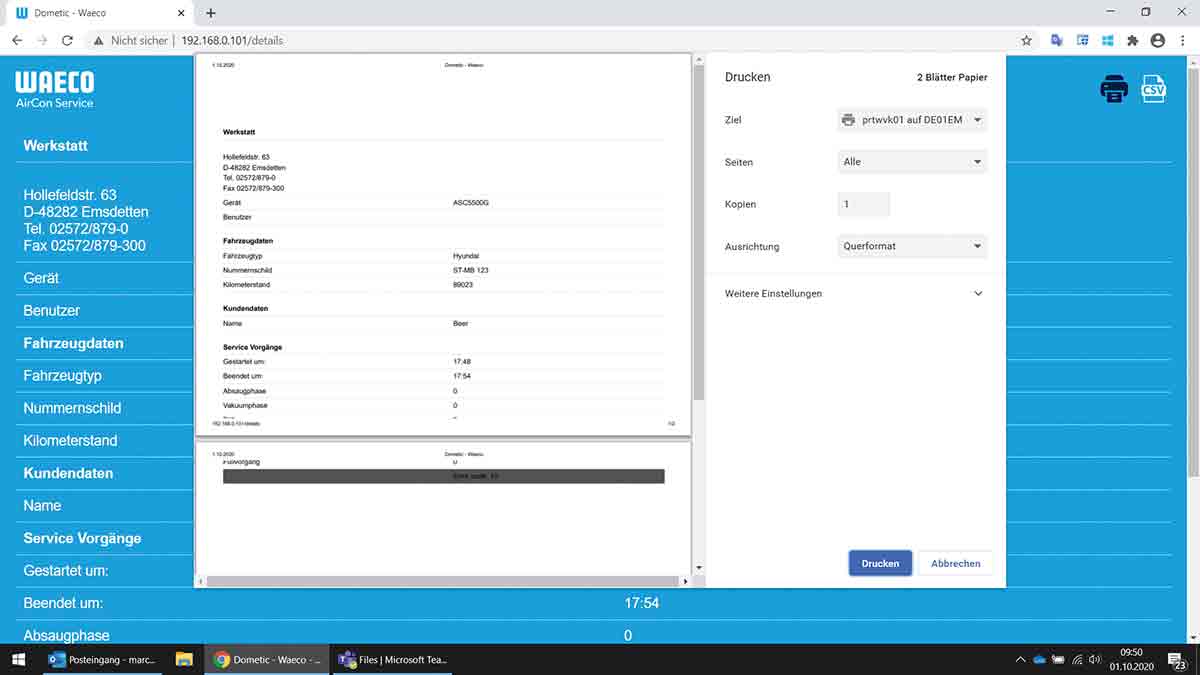Cancel printing with Abbrechen button

(x=955, y=563)
